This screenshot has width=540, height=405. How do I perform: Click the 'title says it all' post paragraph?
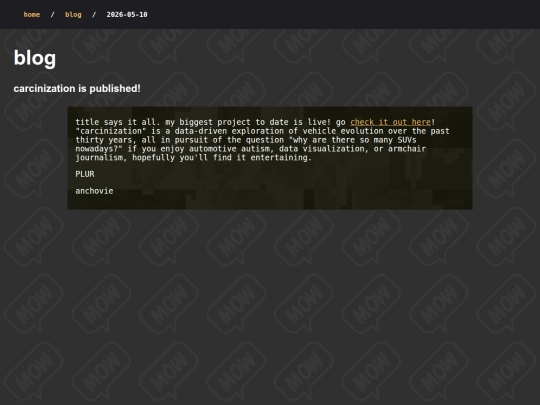pyautogui.click(x=262, y=140)
